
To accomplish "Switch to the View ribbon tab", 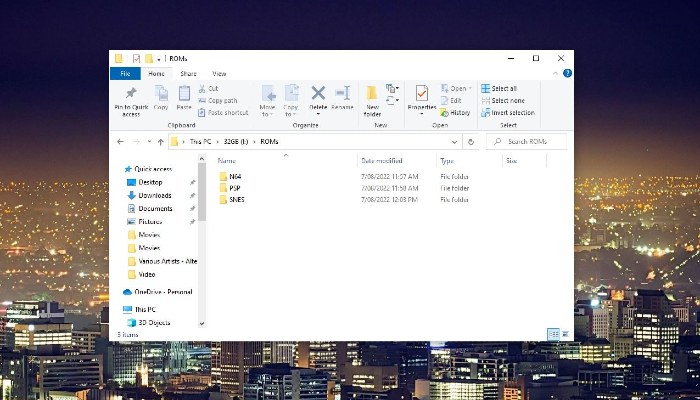I will (x=219, y=74).
